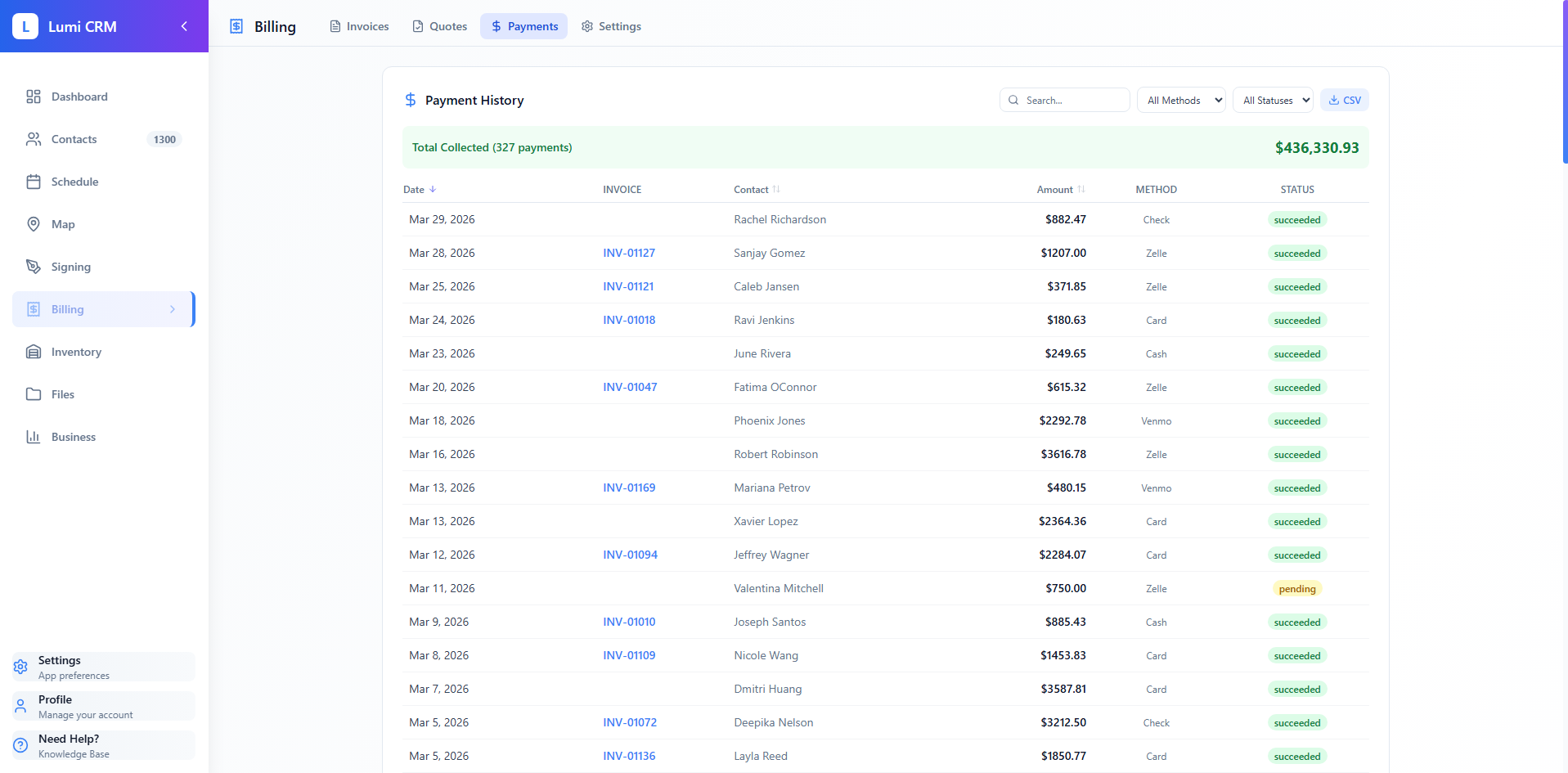This screenshot has width=1568, height=773.
Task: Select the Contacts icon in the sidebar
Action: tap(34, 139)
